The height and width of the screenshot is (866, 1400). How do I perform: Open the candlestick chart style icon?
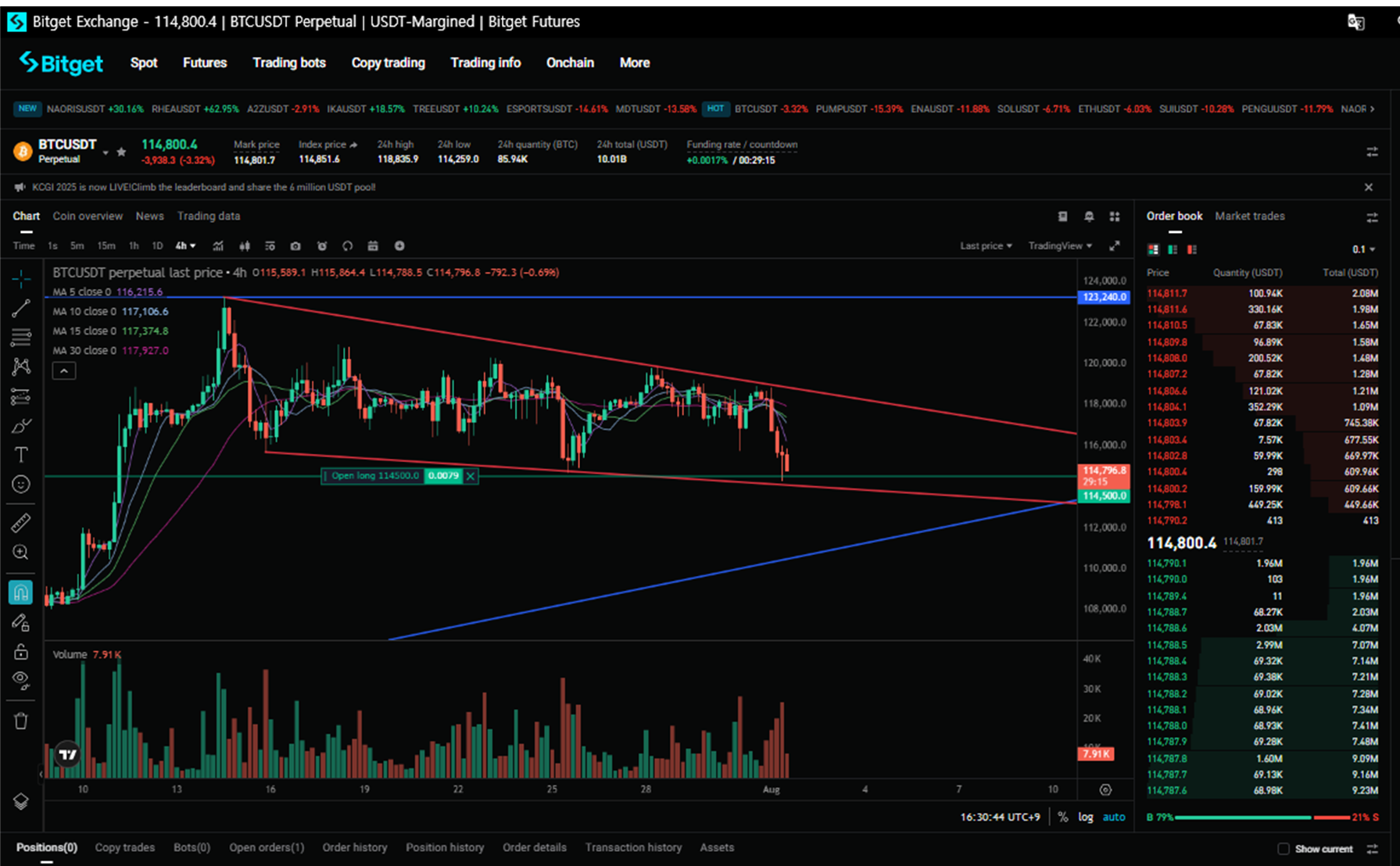[x=245, y=245]
